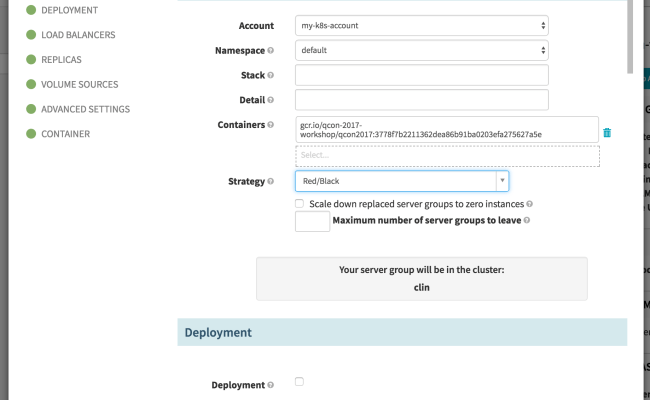Open the Namespace dropdown
Viewport: 650px width, 400px height.
(x=422, y=50)
